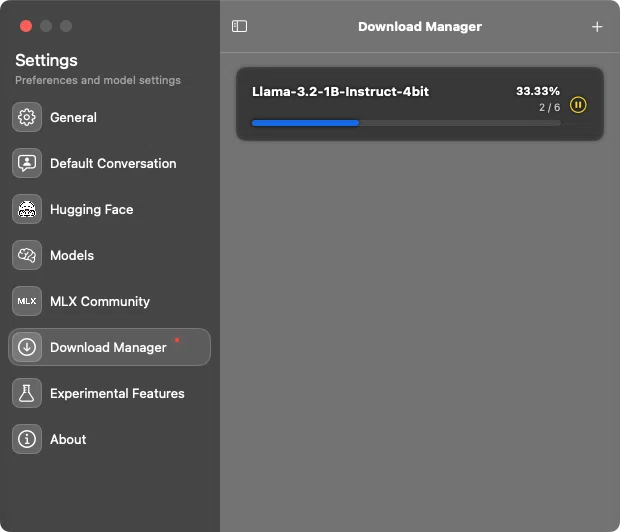Select Download Manager in the sidebar
Image resolution: width=620 pixels, height=532 pixels.
pos(110,347)
